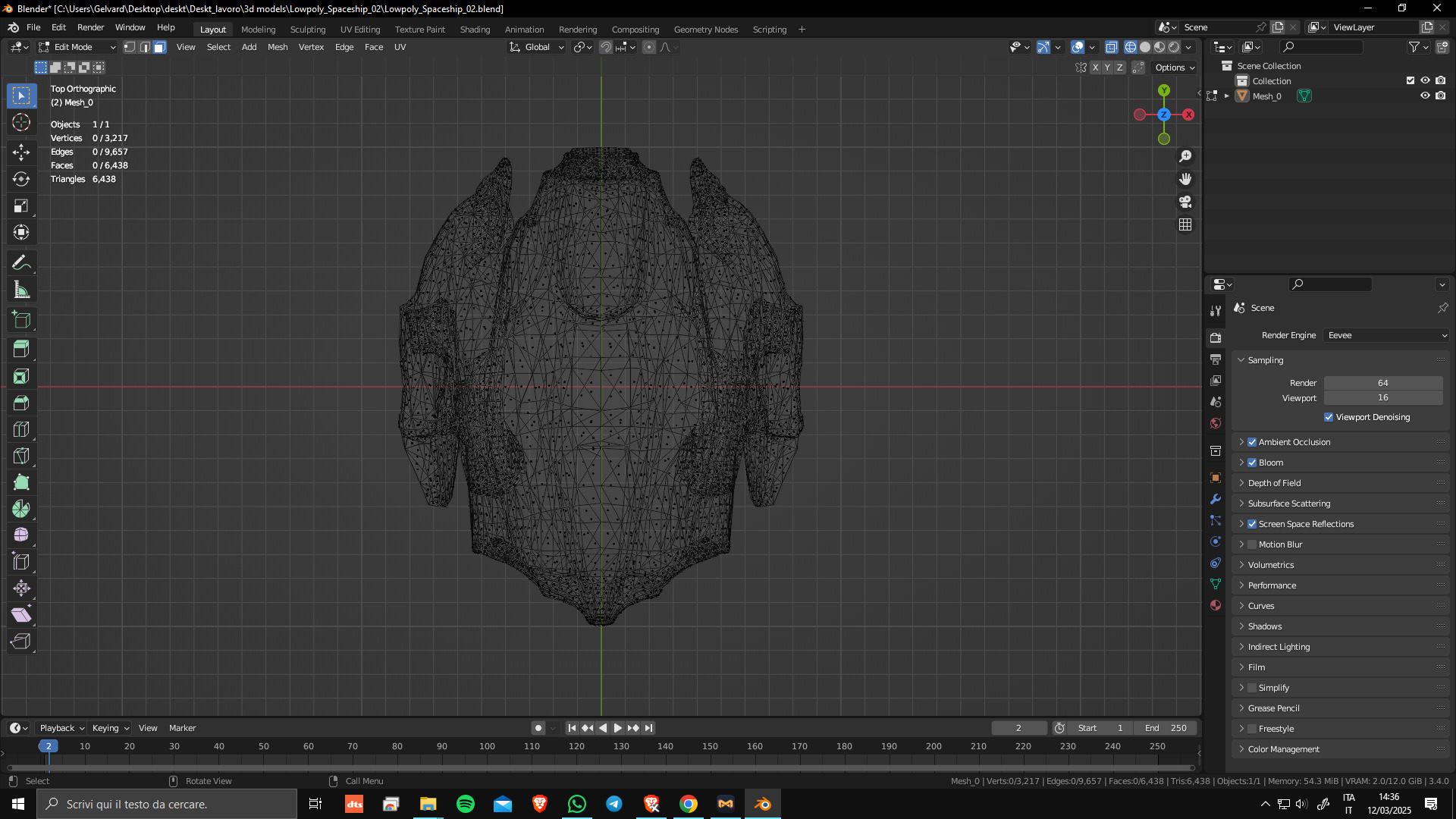Open the Render menu
The image size is (1456, 819).
click(90, 27)
